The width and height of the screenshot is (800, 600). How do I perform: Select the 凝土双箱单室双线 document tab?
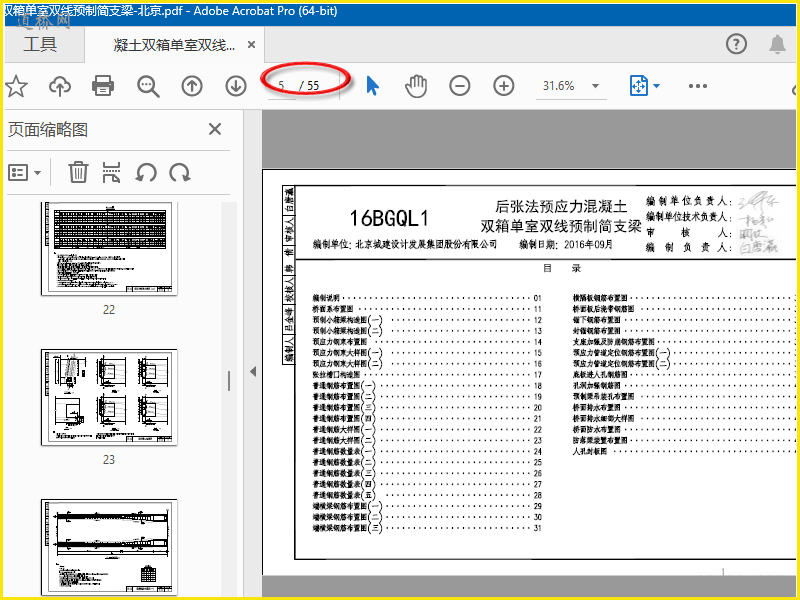[x=173, y=45]
